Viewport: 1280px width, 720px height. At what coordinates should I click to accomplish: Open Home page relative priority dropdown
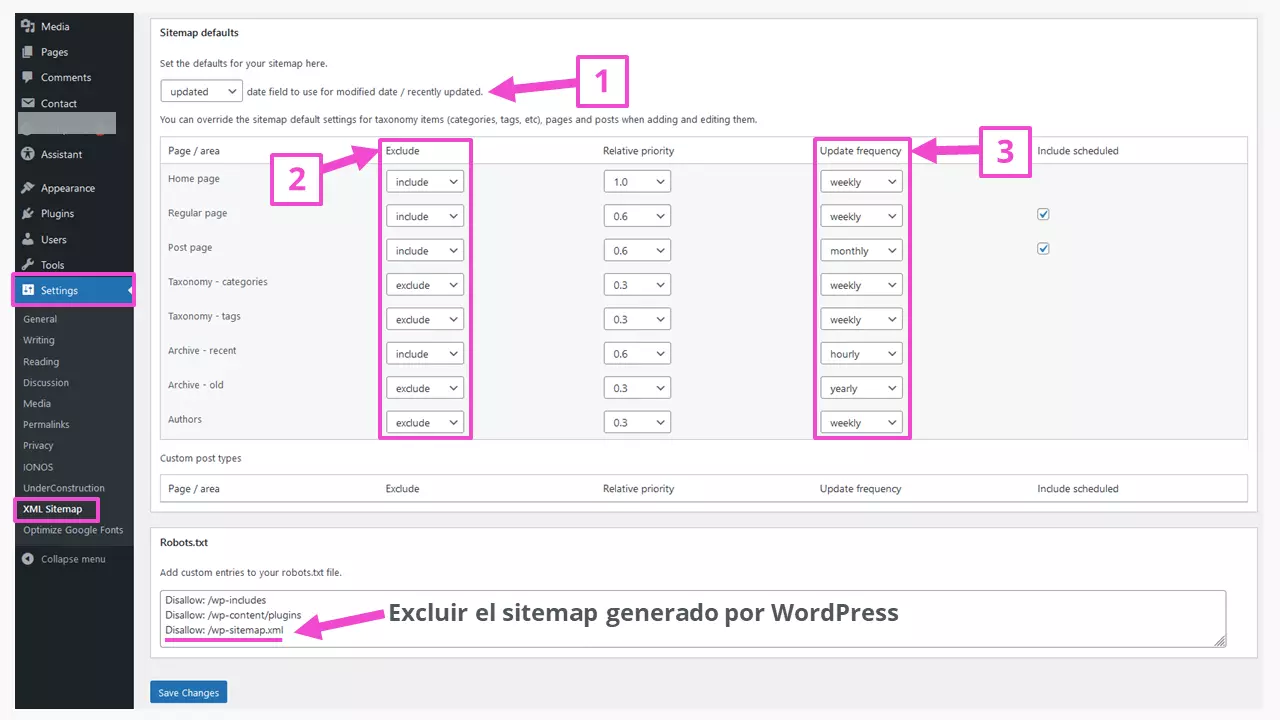(x=637, y=182)
